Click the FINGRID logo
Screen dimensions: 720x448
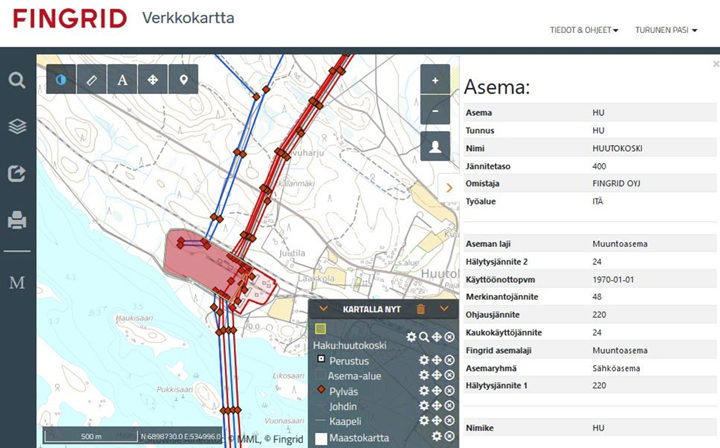point(70,19)
